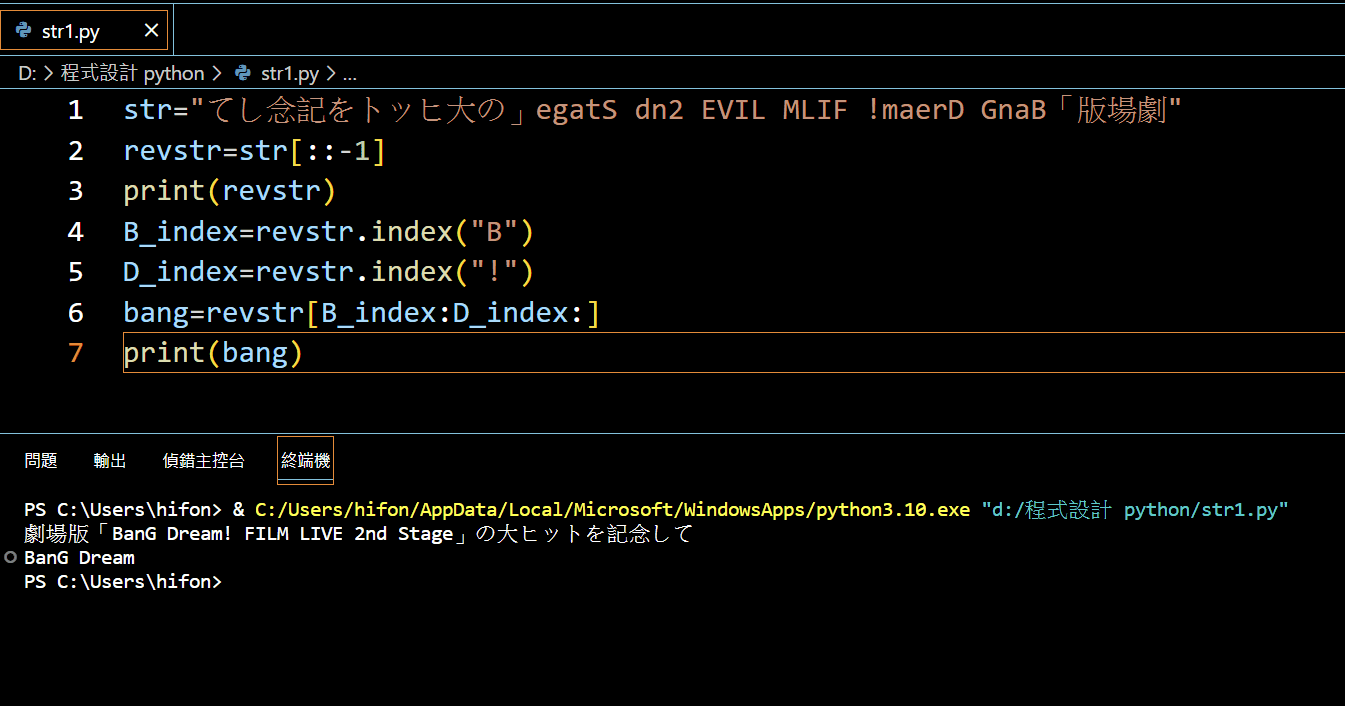
Task: Place cursor on print(bang) in line 7
Action: click(212, 353)
